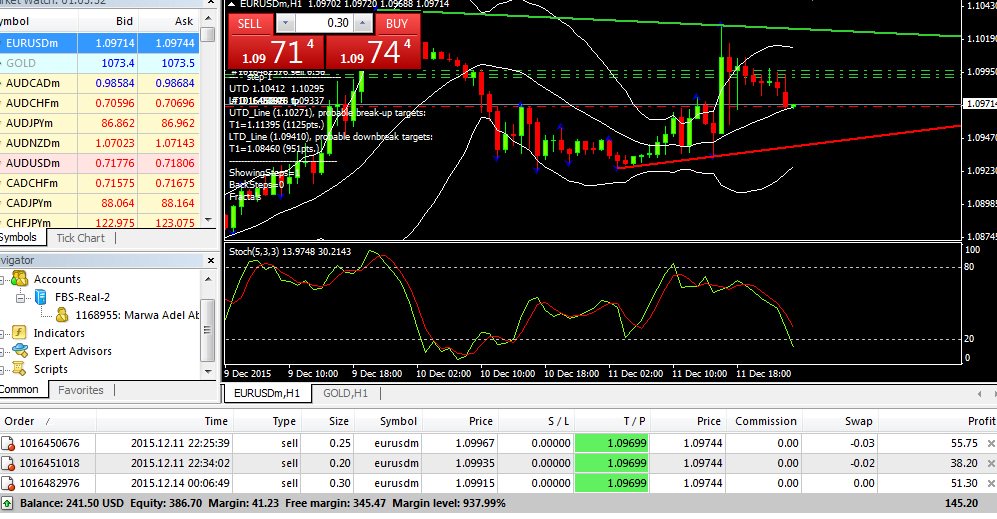The width and height of the screenshot is (997, 519).
Task: Click the Indicators icon in Navigator
Action: coord(20,333)
